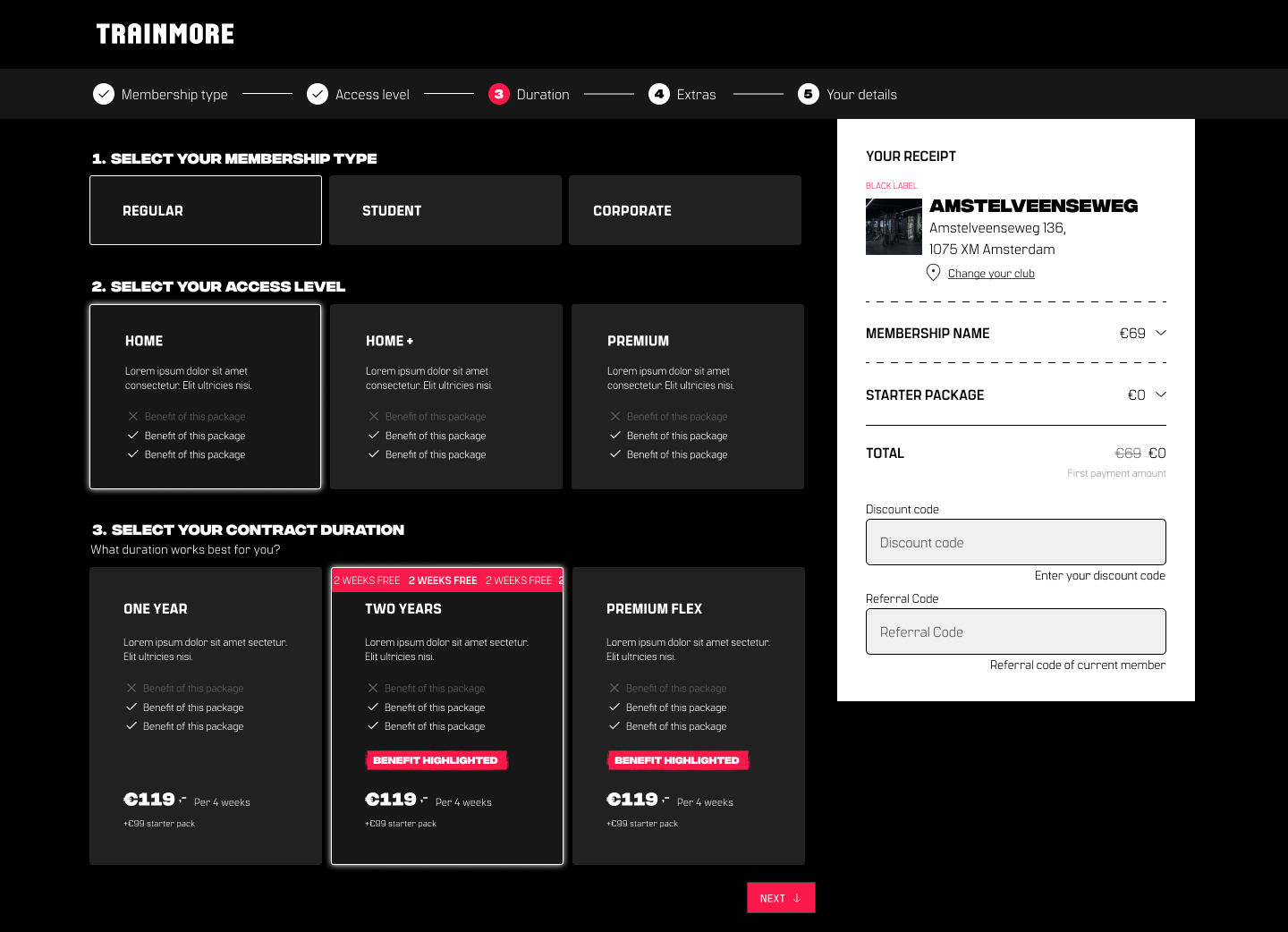Click the Benefit Highlighted badge on Two Years
Viewport: 1288px width, 932px height.
[x=436, y=760]
